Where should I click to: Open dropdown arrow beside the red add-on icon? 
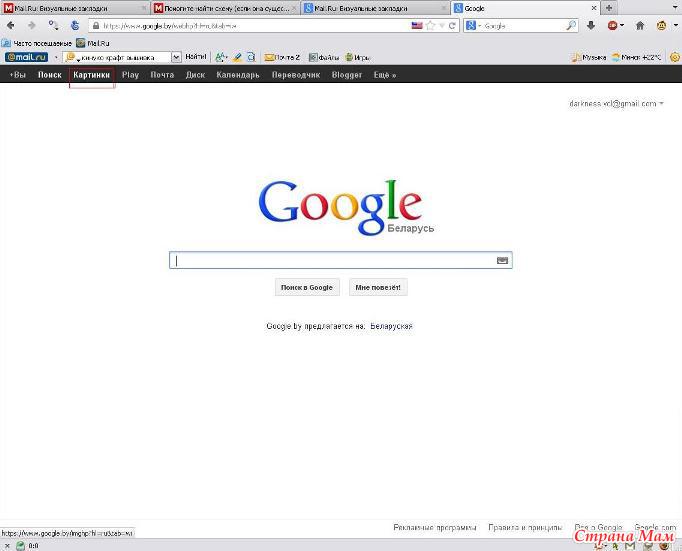pyautogui.click(x=622, y=26)
